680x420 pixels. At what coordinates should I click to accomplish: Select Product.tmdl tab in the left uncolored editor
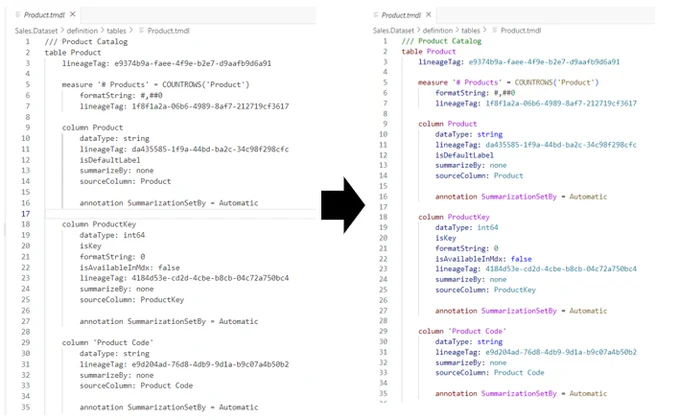tap(45, 15)
